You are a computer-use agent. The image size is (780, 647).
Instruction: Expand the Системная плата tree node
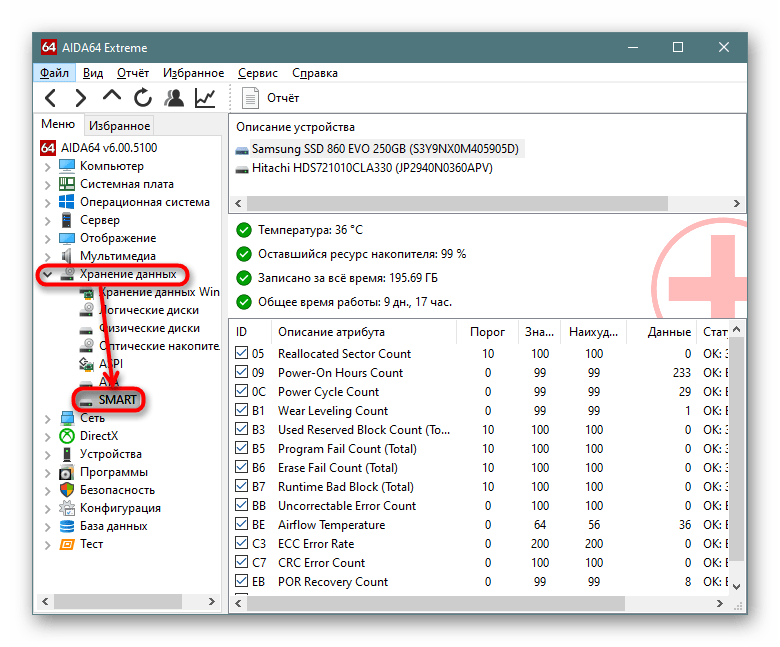(x=47, y=185)
